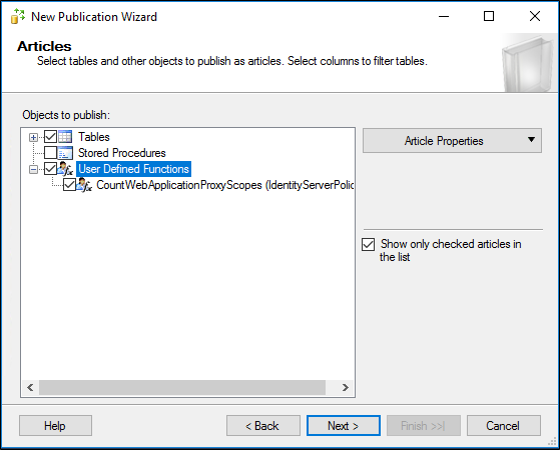Select the CountWebApplicationProxyScopes function row
The width and height of the screenshot is (560, 450).
(225, 185)
